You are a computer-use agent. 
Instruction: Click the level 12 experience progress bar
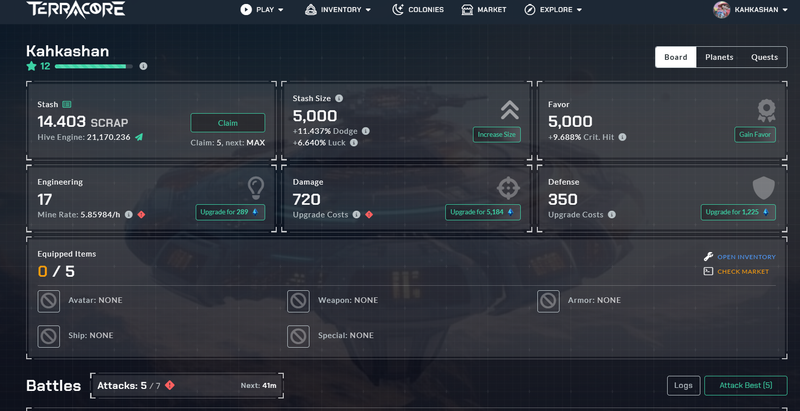pos(93,66)
